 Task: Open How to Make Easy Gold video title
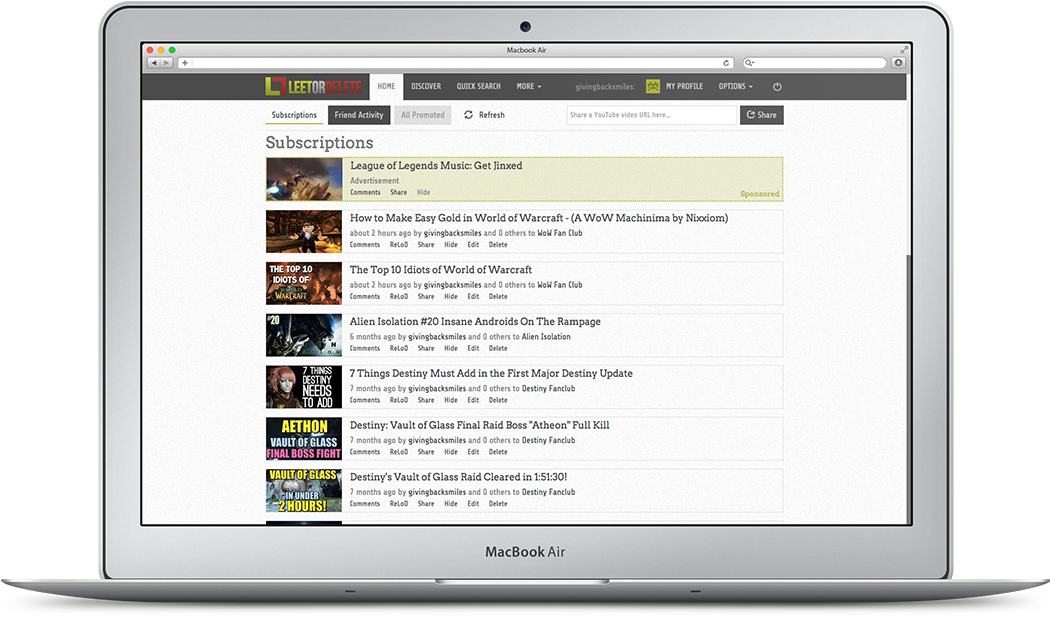[539, 218]
